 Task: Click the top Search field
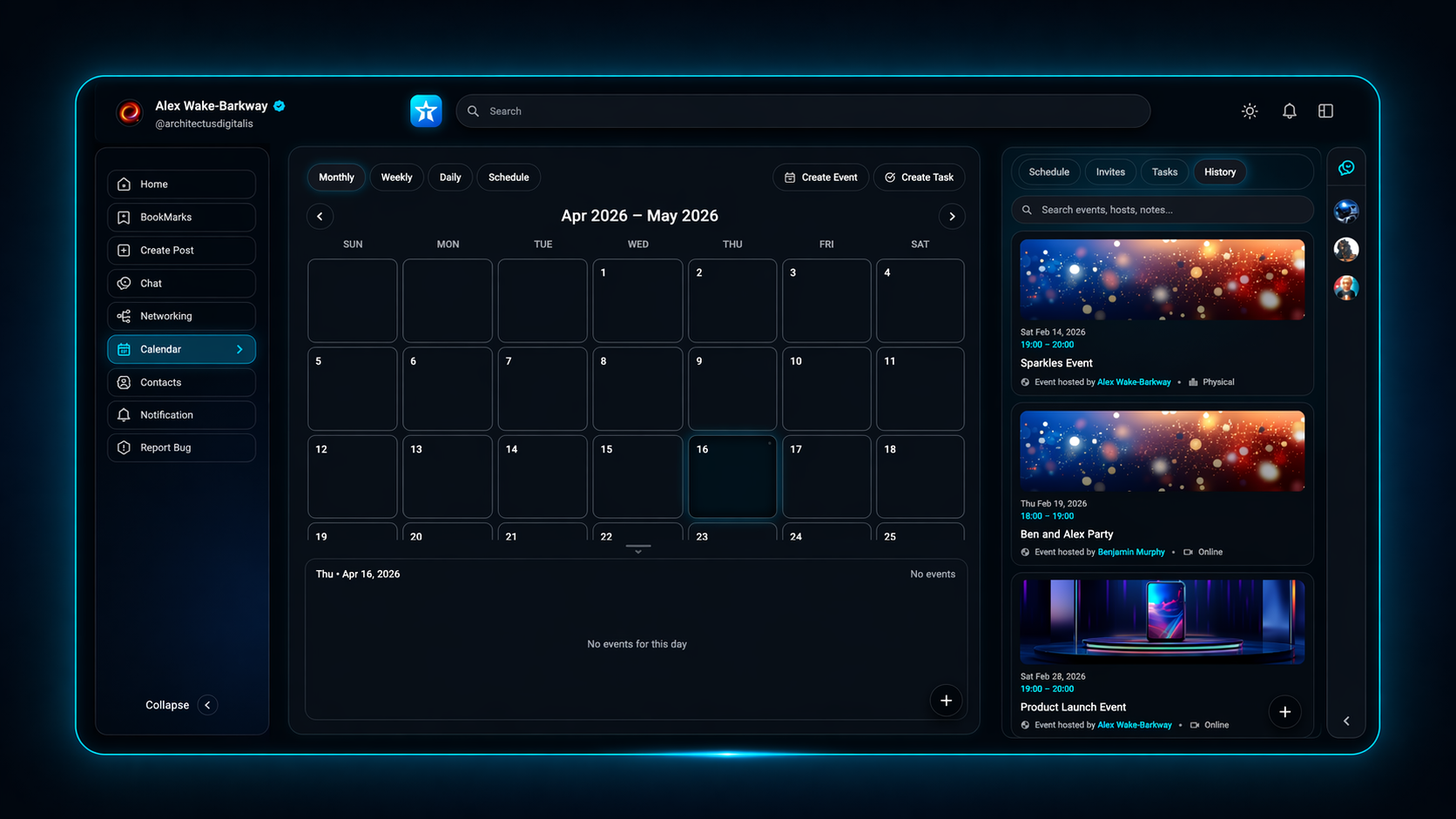803,111
